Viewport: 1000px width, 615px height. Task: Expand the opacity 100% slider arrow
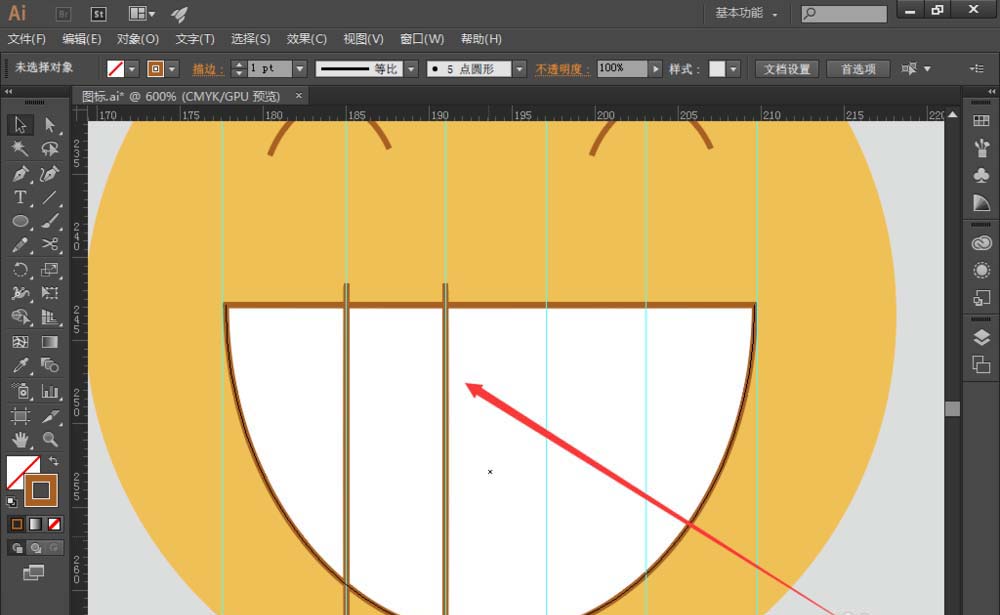656,68
